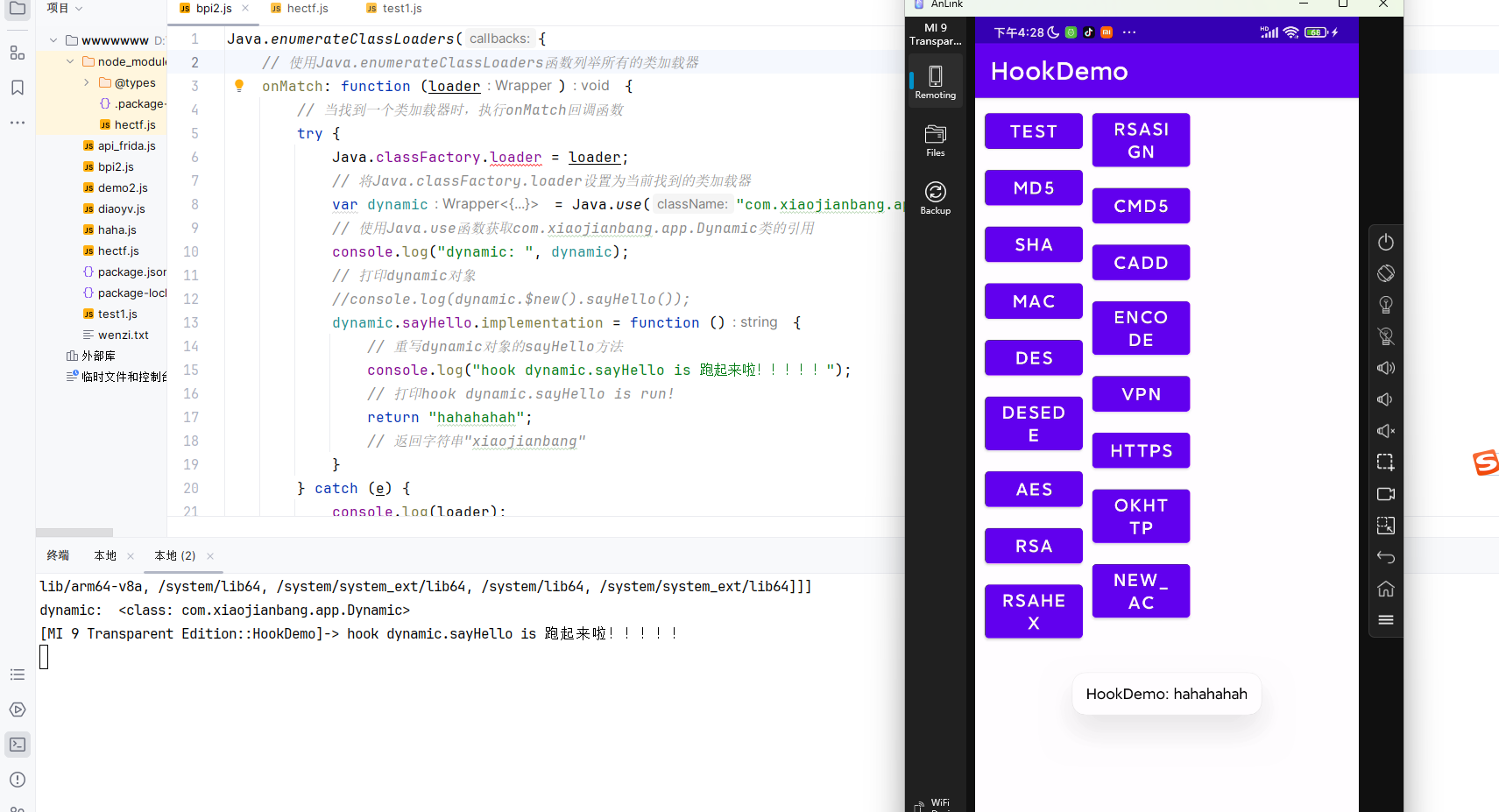This screenshot has height=812, width=1499.
Task: Click the yellow lightbulb intention icon
Action: coord(239,86)
